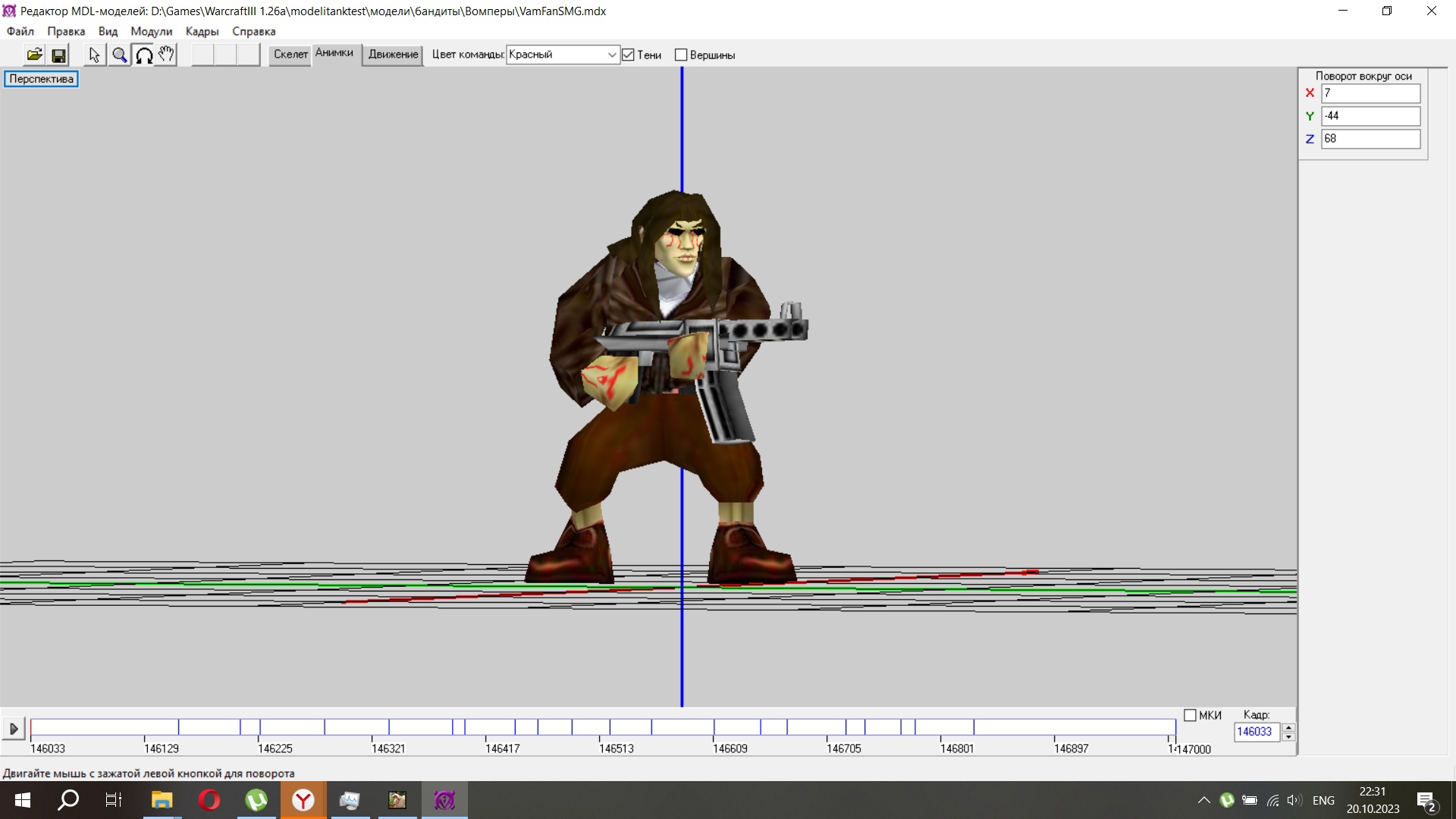Open the Opera browser from taskbar
Screen dimensions: 1456x819
tap(209, 800)
